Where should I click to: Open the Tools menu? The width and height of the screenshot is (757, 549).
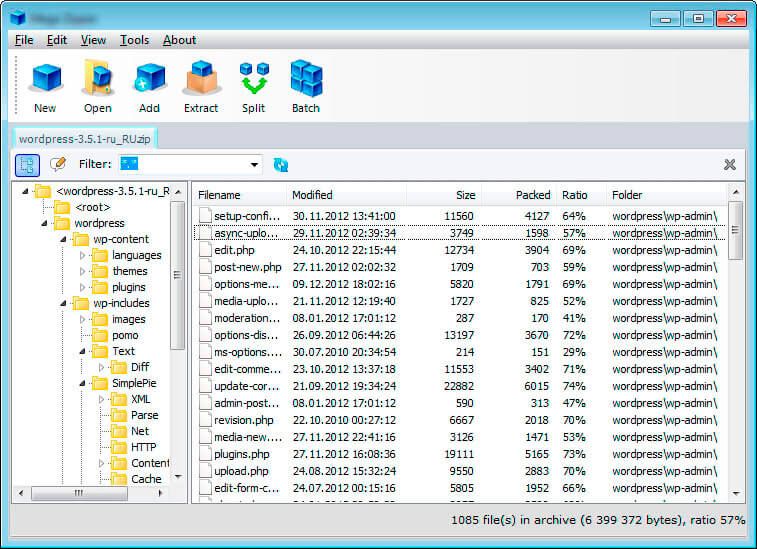(134, 40)
